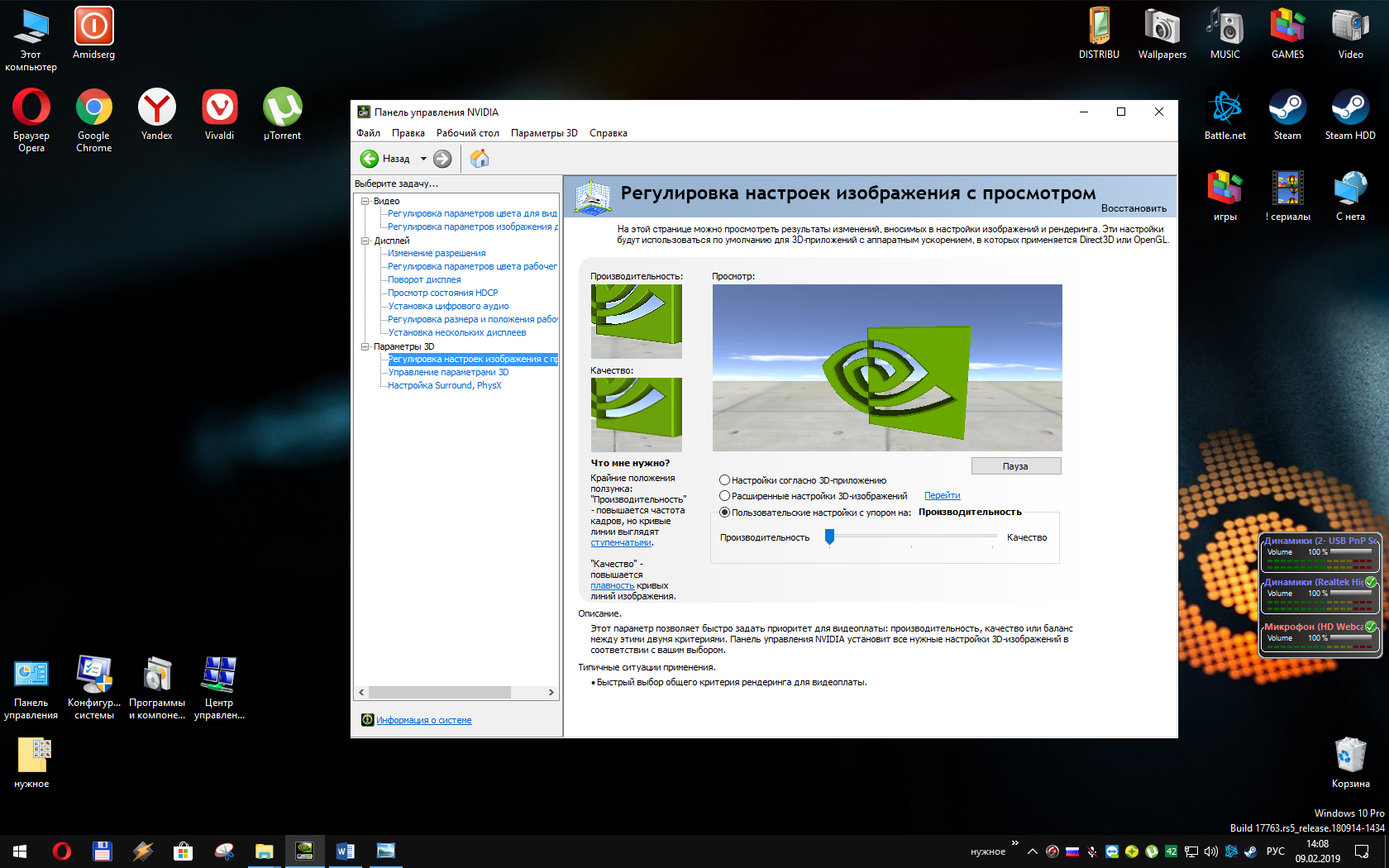Open the Справка menu

pos(609,133)
